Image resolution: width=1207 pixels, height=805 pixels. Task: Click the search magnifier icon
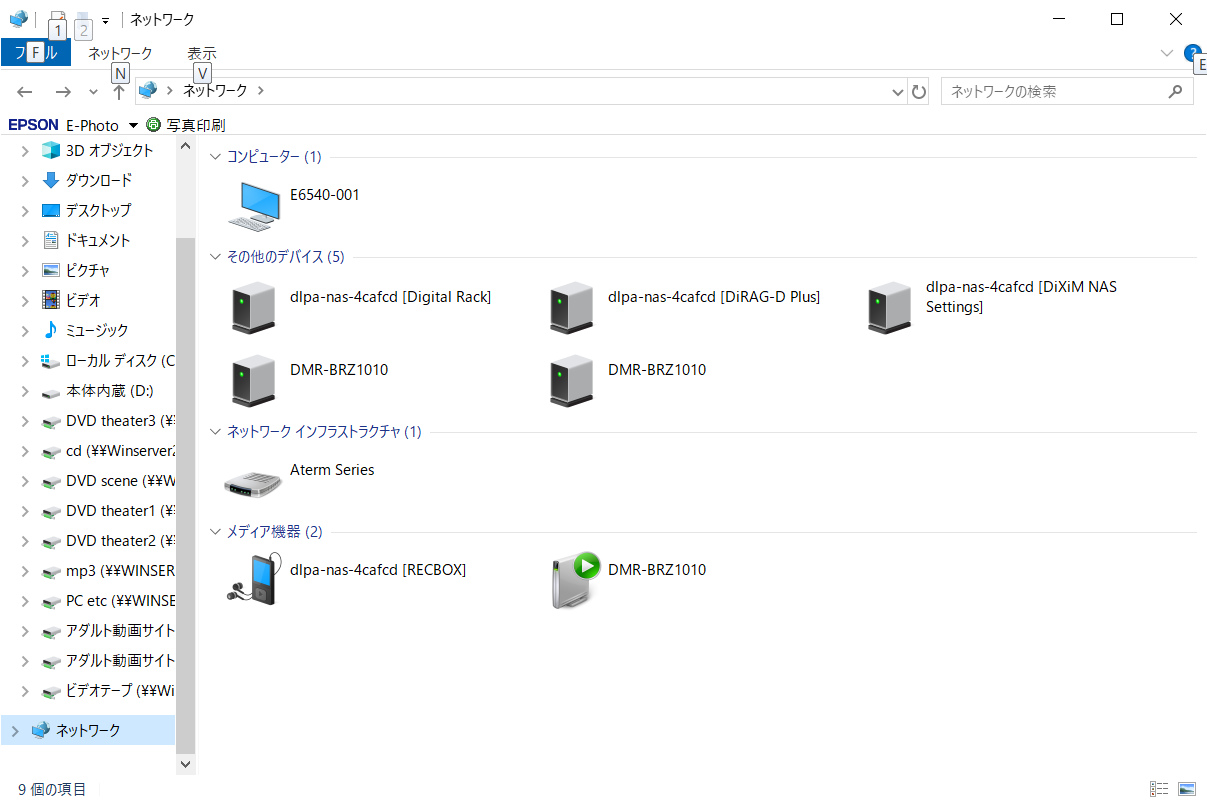(1176, 91)
